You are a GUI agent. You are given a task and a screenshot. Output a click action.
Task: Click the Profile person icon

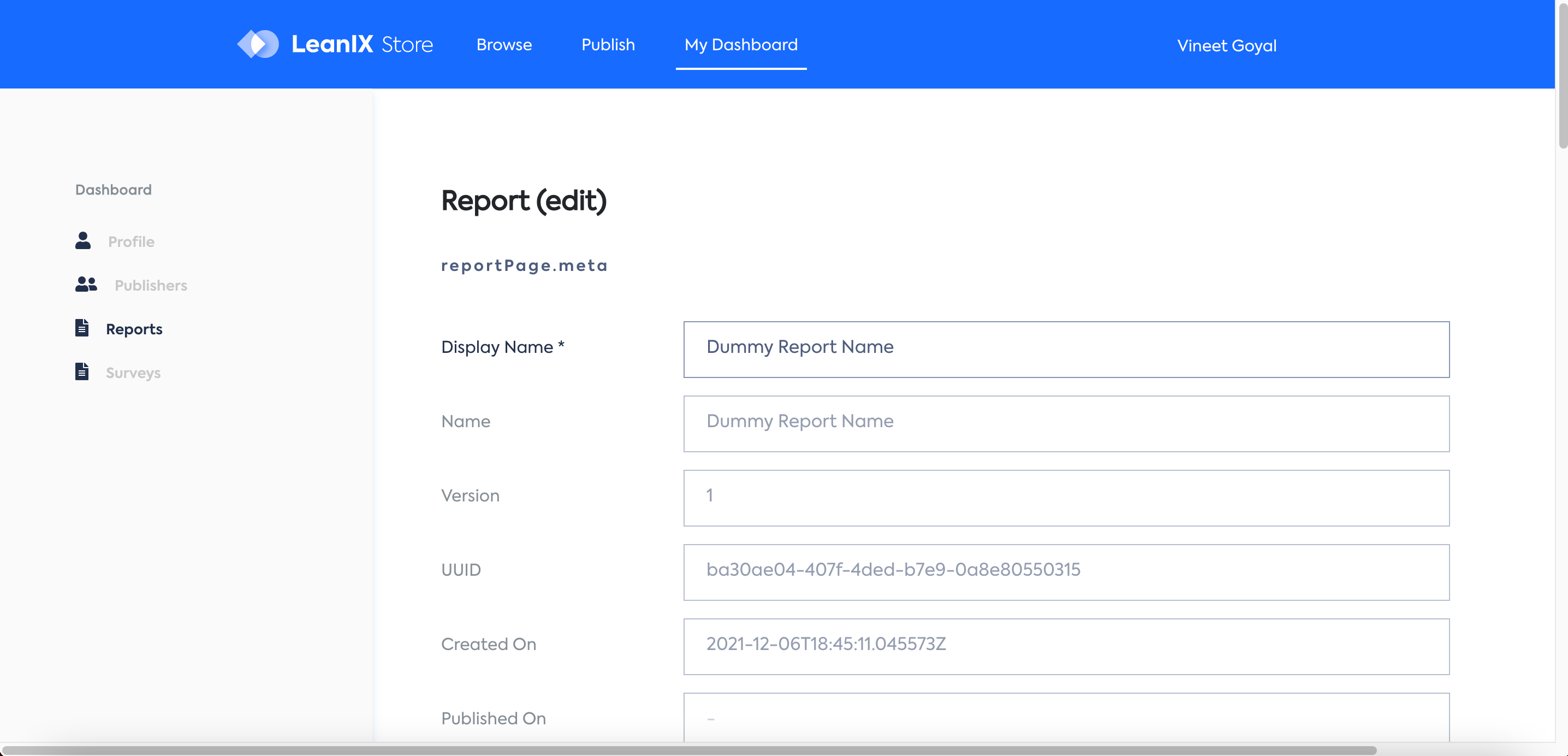tap(83, 241)
